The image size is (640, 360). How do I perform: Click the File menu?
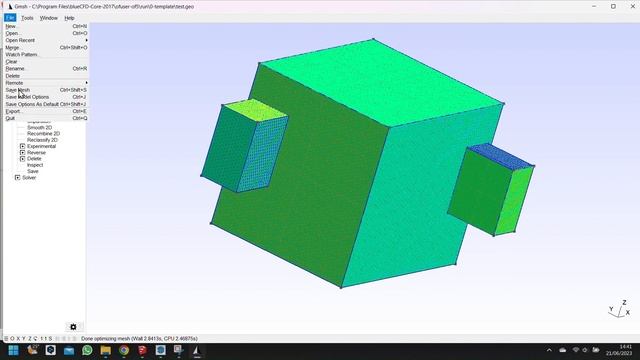coord(10,18)
